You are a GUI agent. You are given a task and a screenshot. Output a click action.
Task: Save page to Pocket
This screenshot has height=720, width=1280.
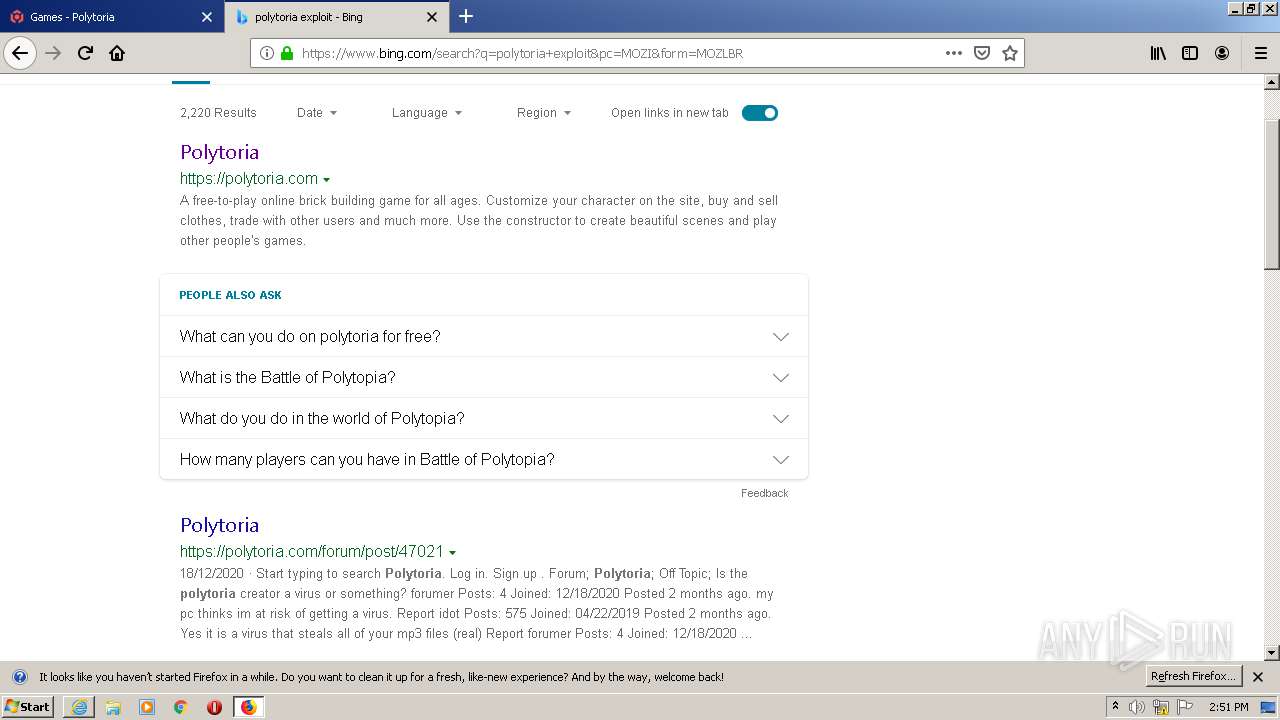click(x=982, y=53)
